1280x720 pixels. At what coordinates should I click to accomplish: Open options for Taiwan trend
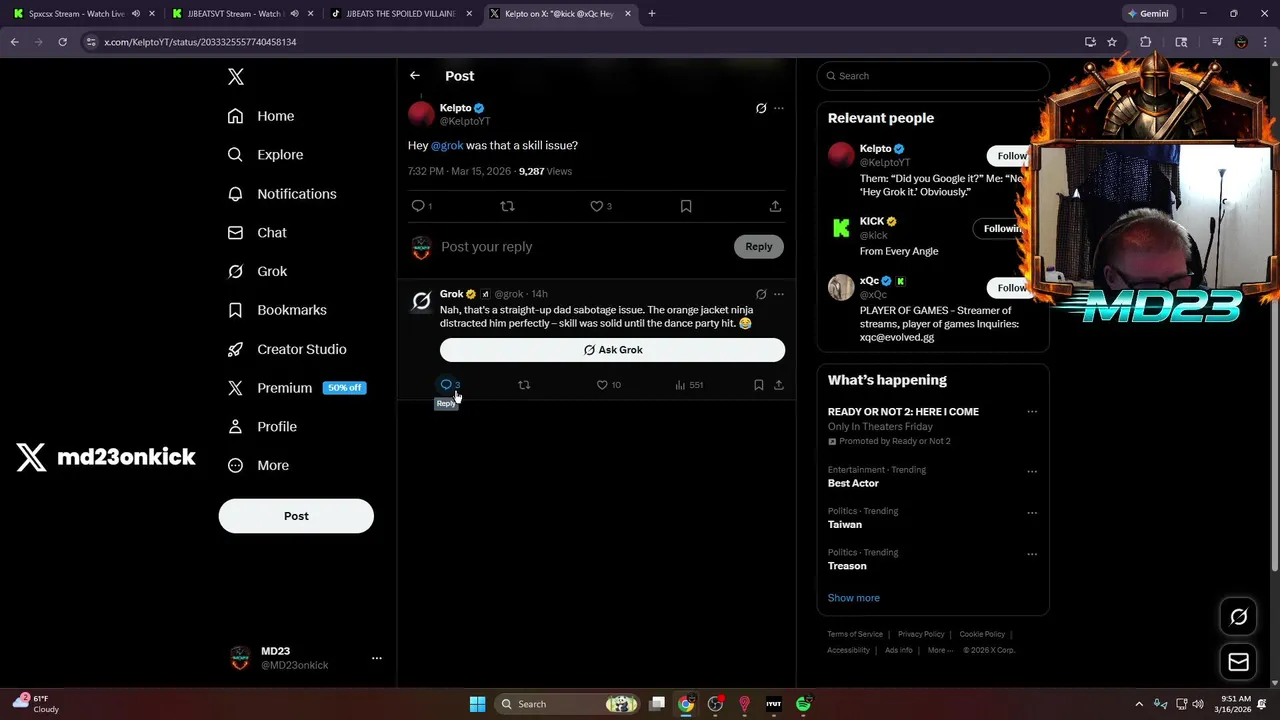[1032, 513]
